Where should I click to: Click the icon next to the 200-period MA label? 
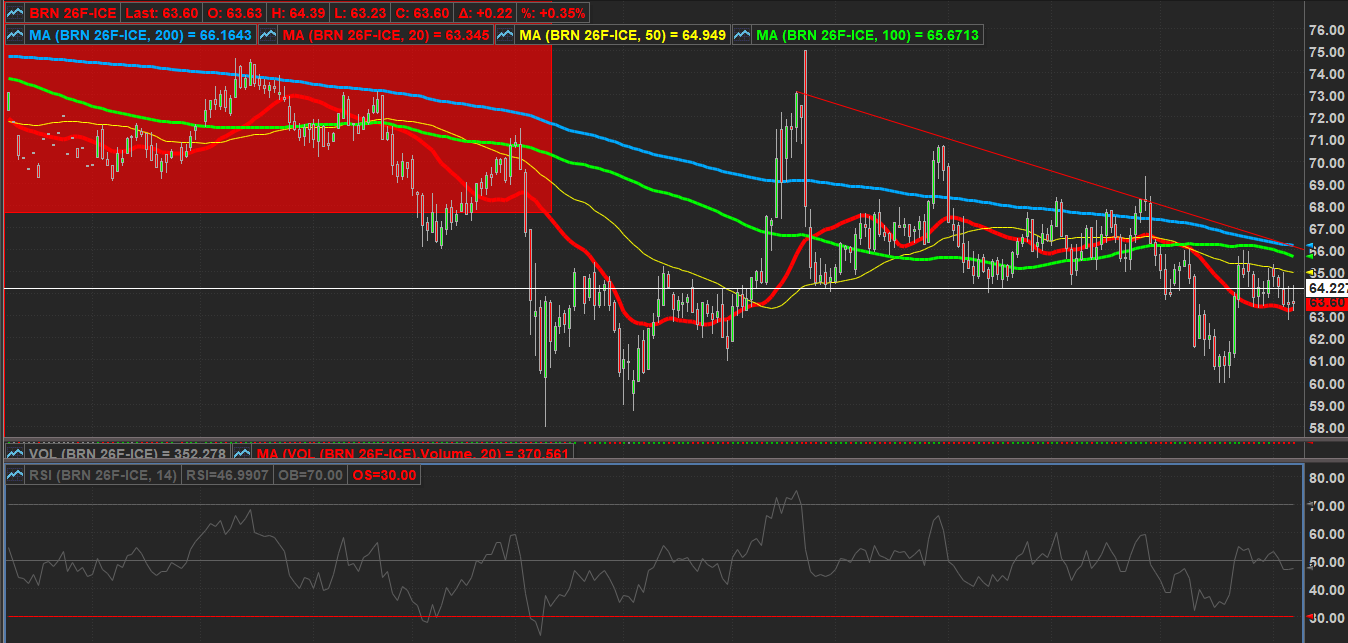click(x=14, y=35)
